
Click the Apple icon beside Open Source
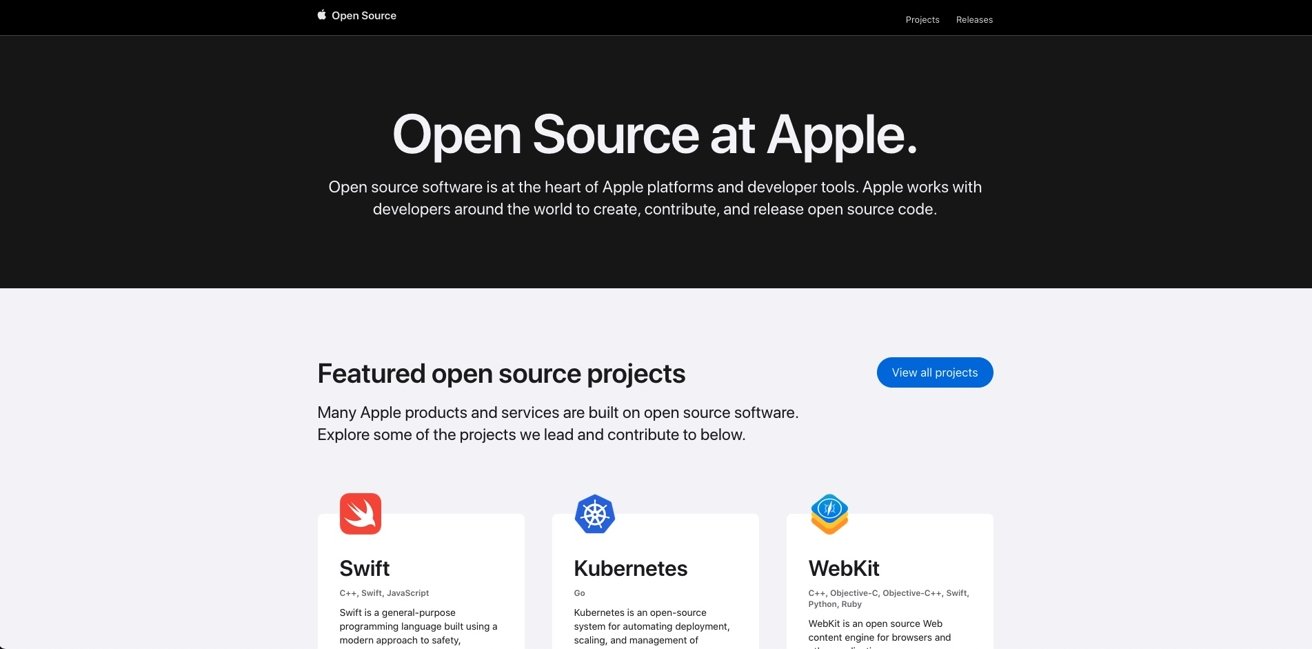click(x=320, y=15)
